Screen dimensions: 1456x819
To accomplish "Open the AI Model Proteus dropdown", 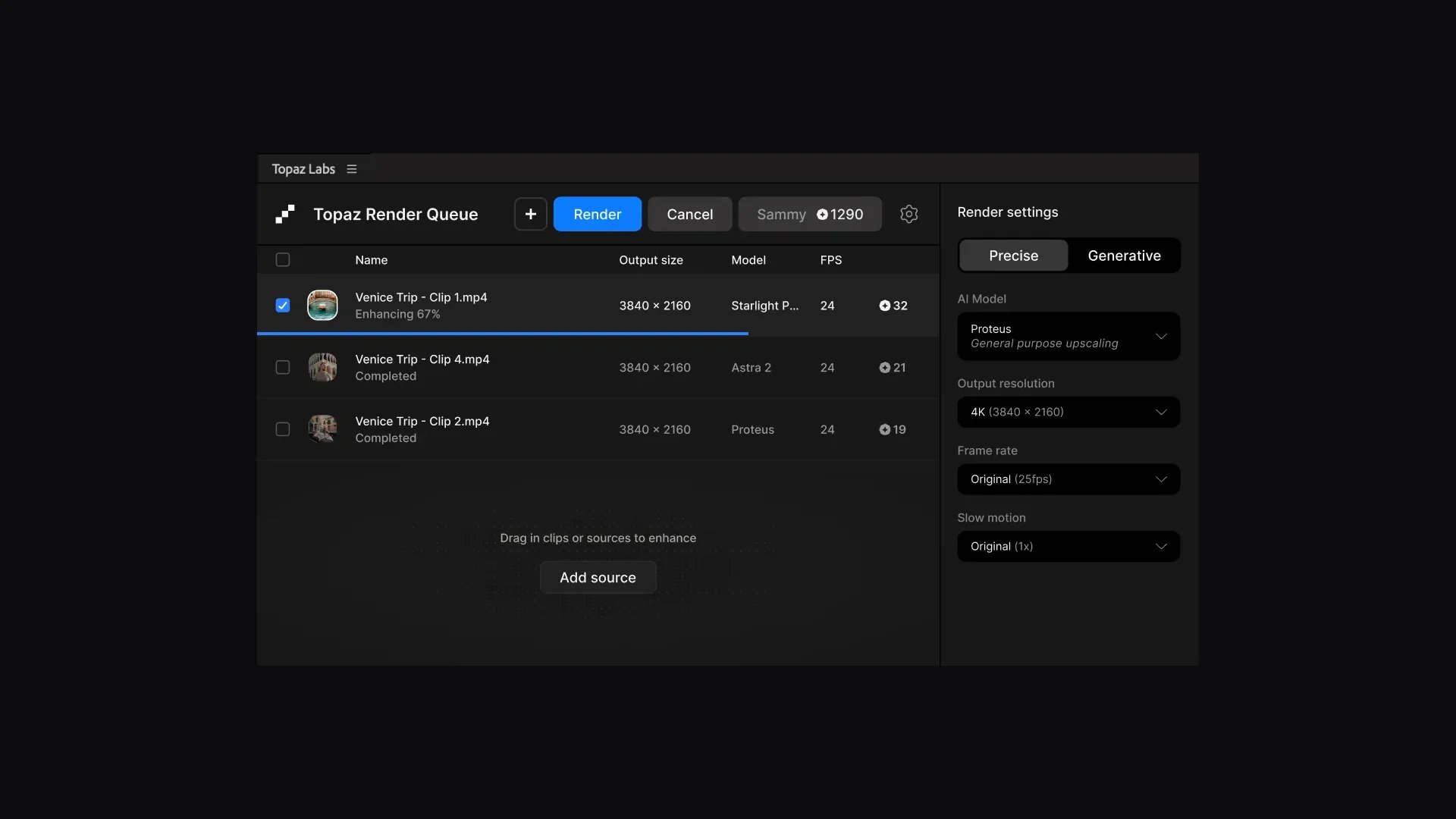I will coord(1068,336).
